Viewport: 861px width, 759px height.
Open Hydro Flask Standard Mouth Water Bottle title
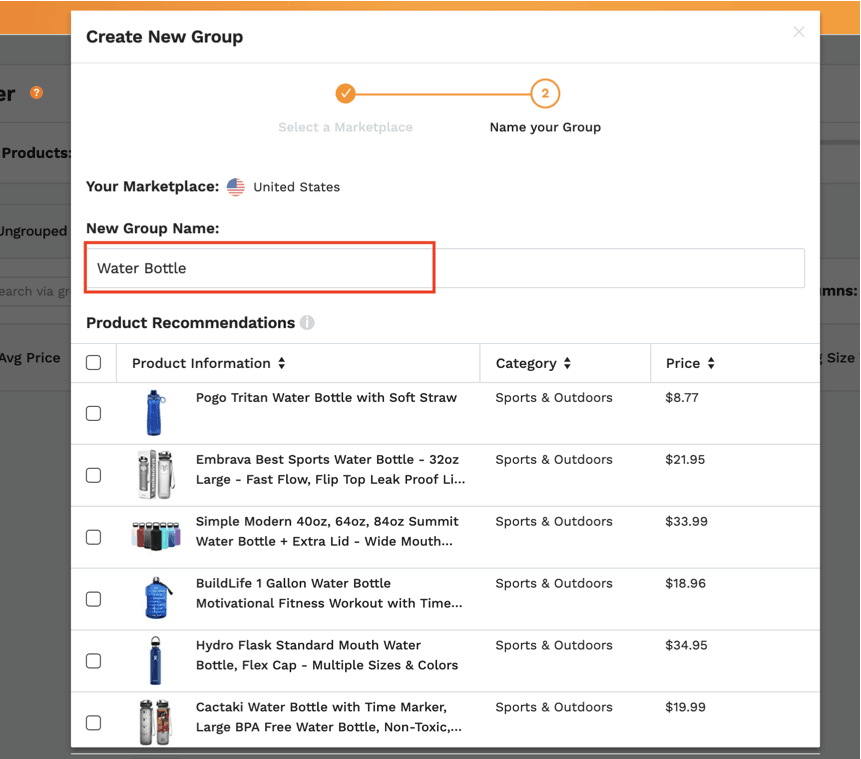[x=327, y=655]
